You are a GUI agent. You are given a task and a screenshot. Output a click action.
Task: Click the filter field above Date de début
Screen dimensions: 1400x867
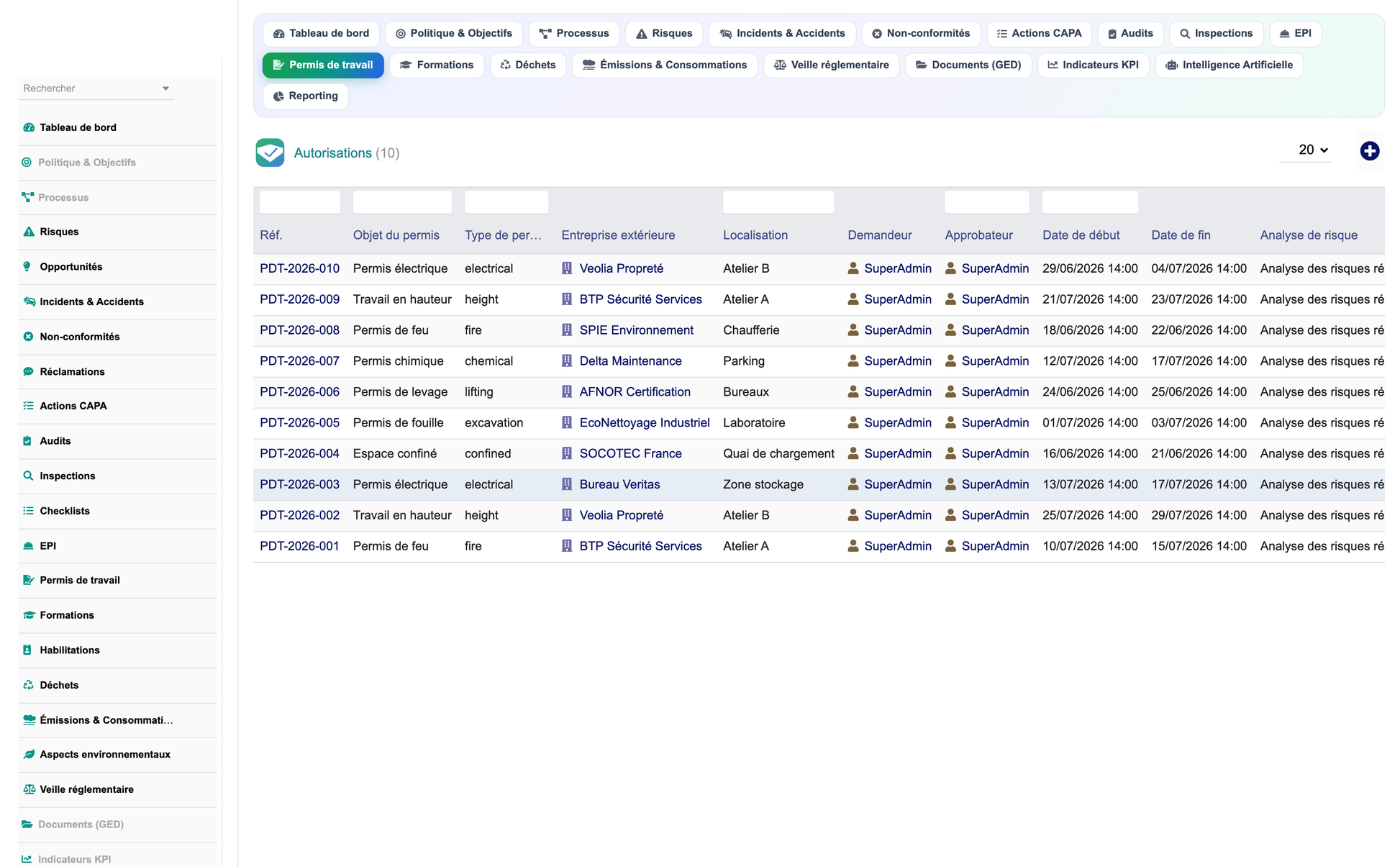pyautogui.click(x=1090, y=202)
